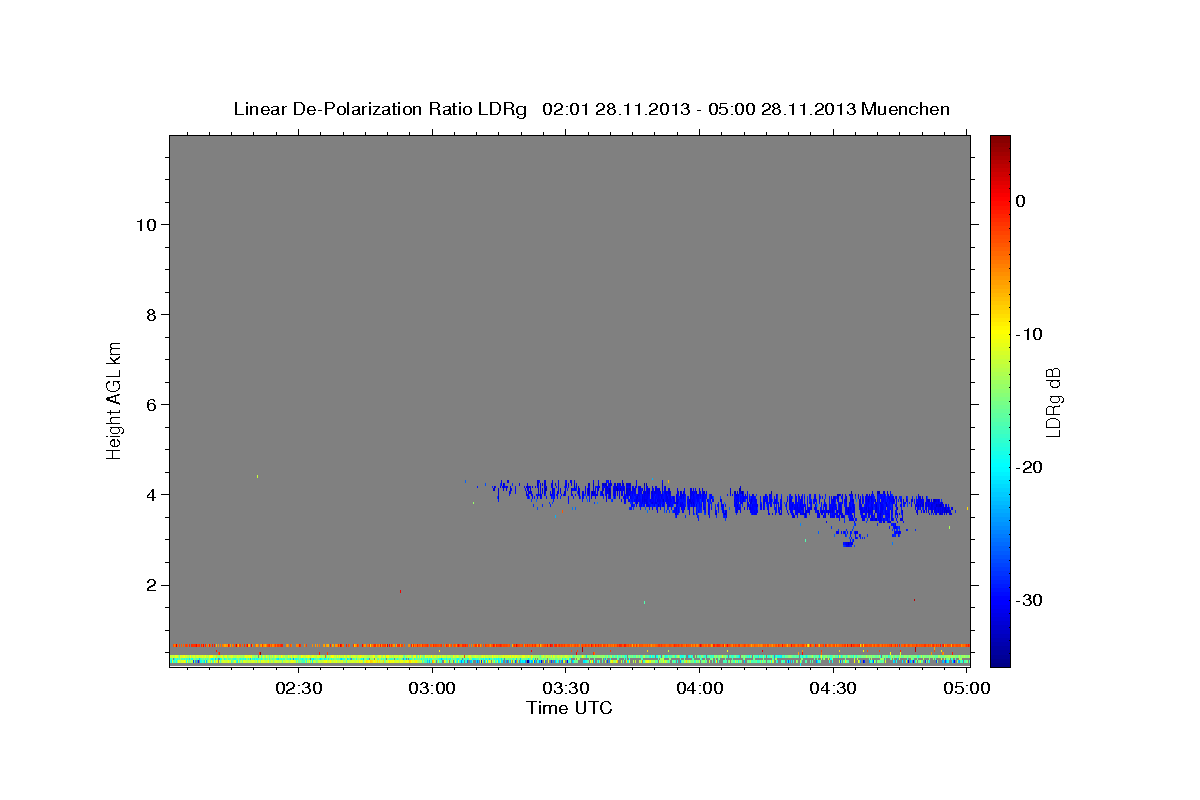Click the red-orange horizontal band near the ground
The height and width of the screenshot is (800, 1200).
coord(570,645)
